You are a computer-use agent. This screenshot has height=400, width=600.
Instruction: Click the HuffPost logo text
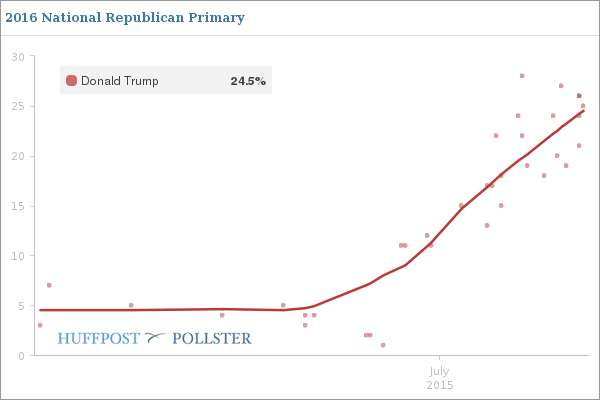coord(98,338)
